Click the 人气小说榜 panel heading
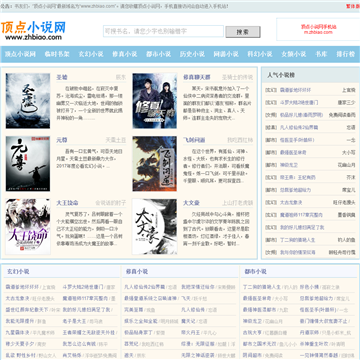 pyautogui.click(x=281, y=75)
